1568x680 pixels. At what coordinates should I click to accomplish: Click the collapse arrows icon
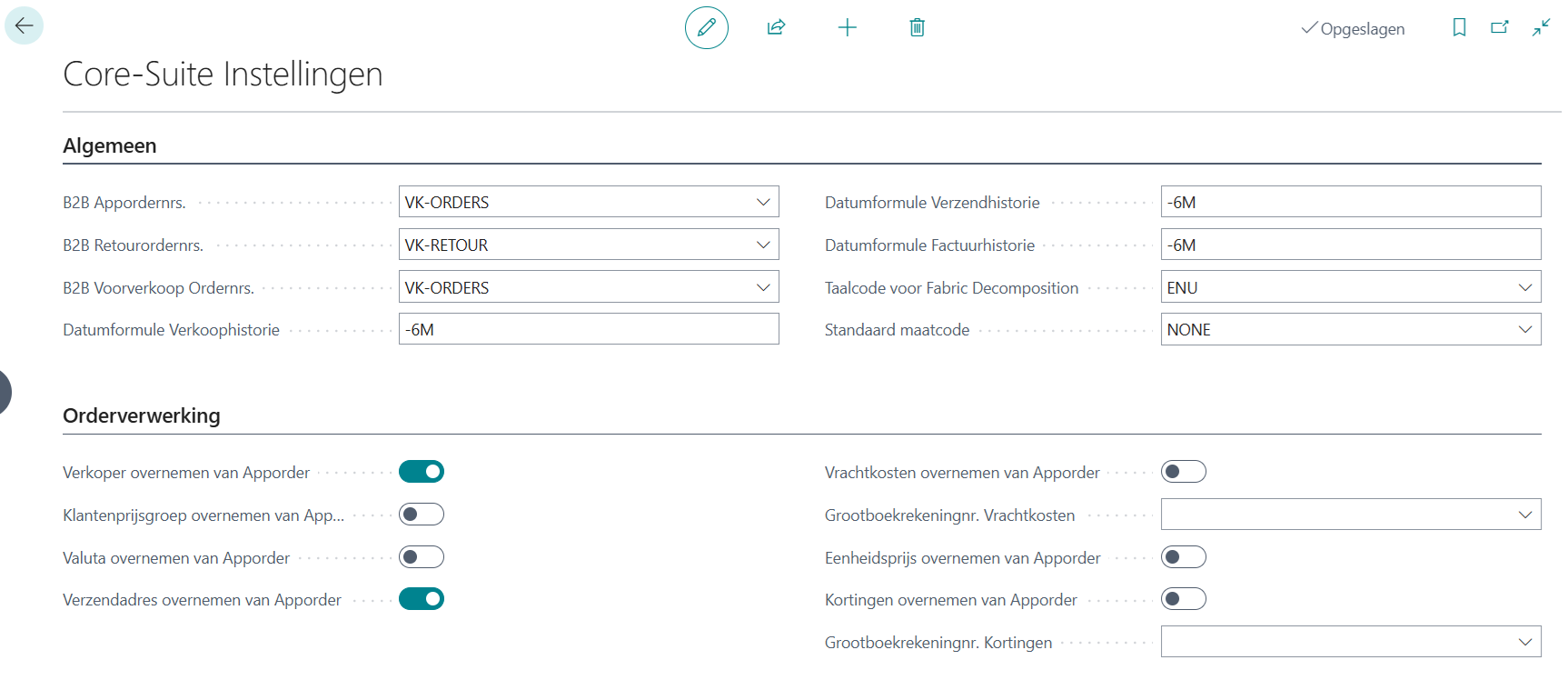coord(1541,27)
